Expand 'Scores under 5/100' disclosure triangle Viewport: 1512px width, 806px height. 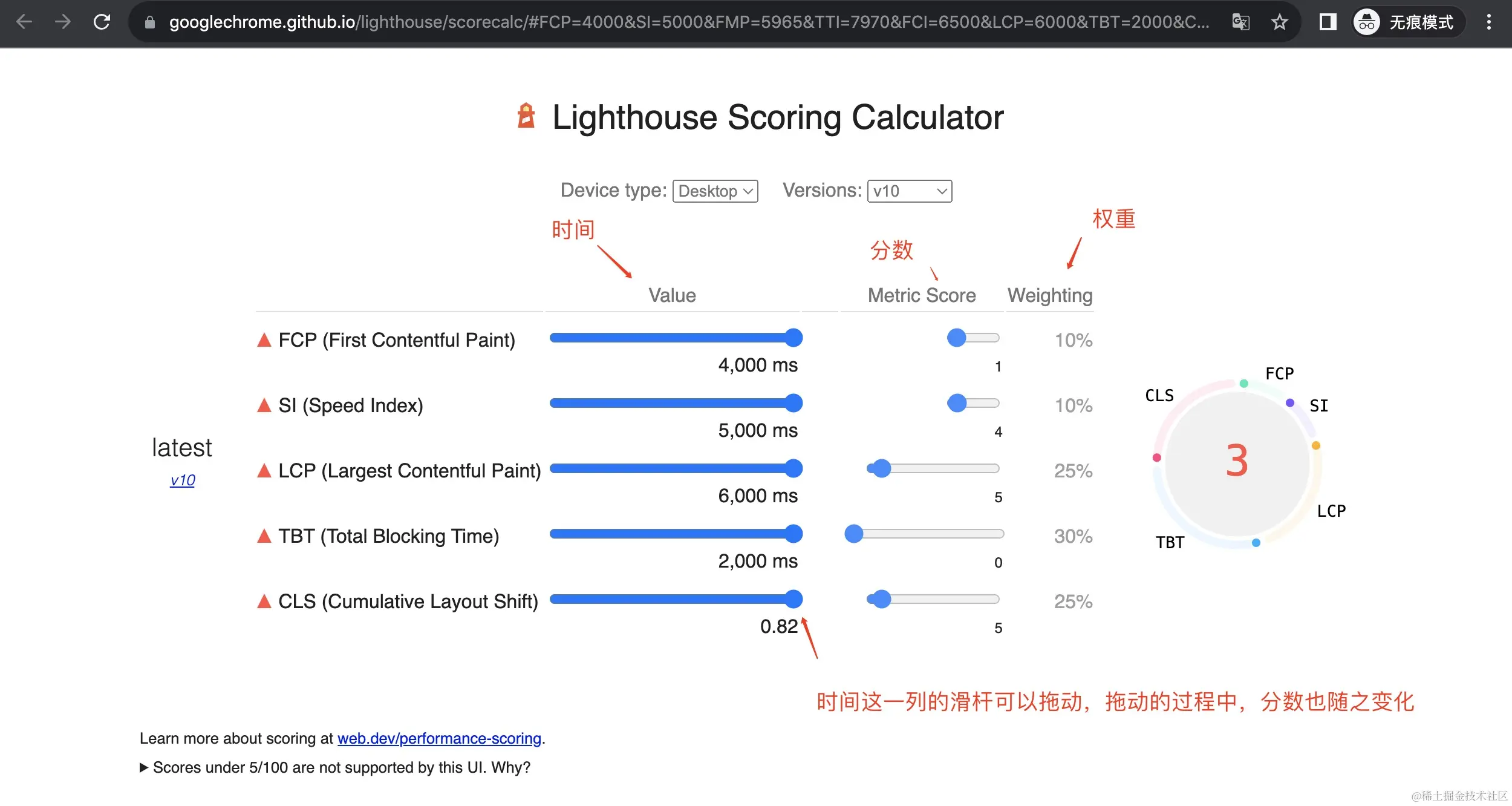click(144, 767)
